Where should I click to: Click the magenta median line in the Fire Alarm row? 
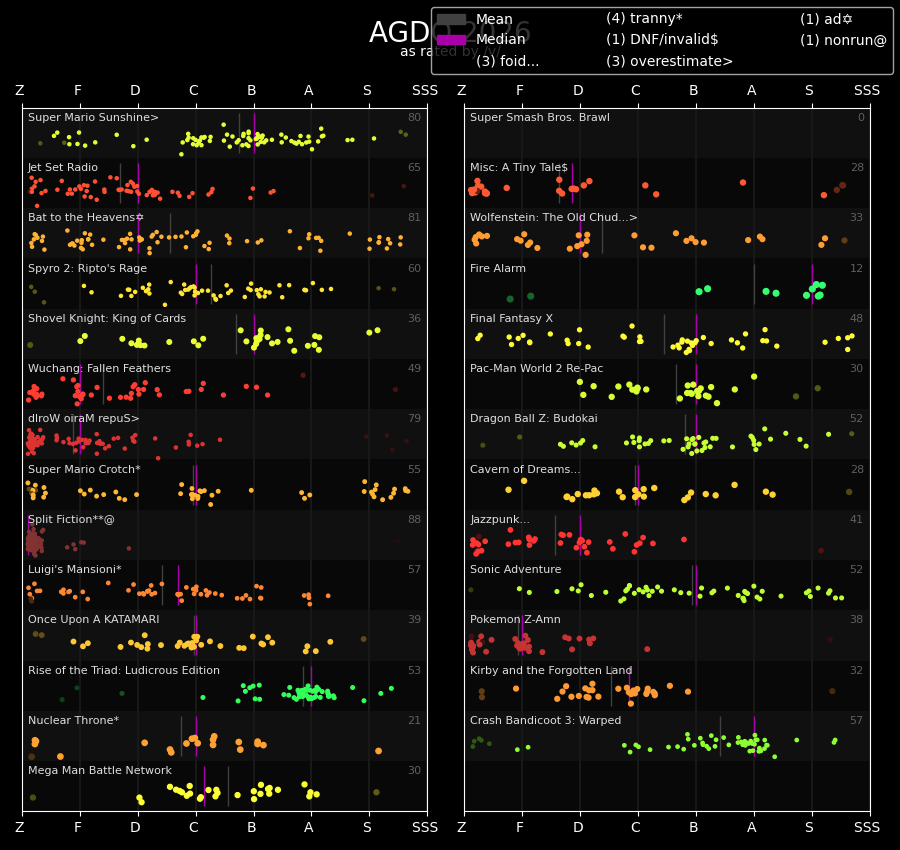pyautogui.click(x=812, y=285)
